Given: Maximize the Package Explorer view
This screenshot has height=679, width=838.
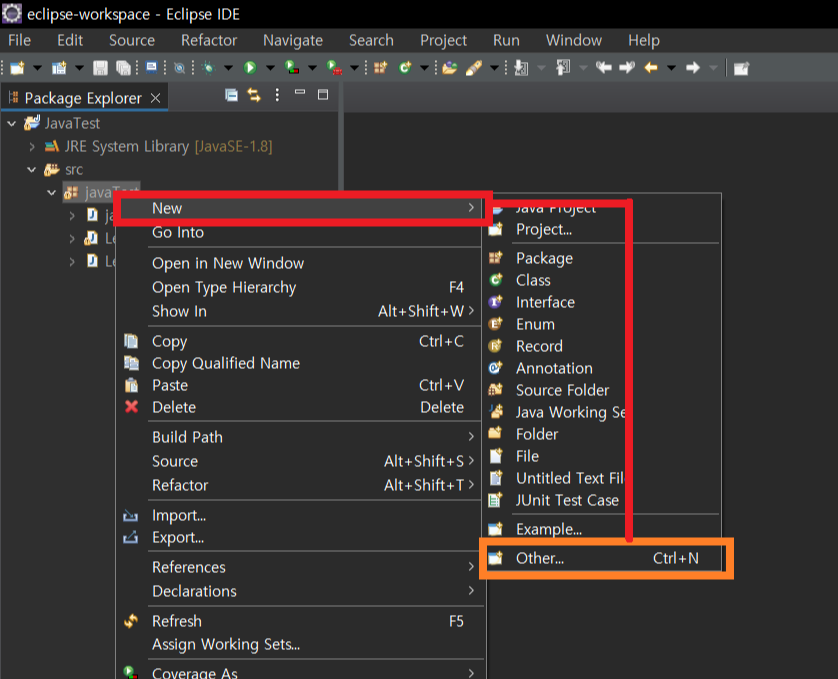Looking at the screenshot, I should click(x=323, y=95).
